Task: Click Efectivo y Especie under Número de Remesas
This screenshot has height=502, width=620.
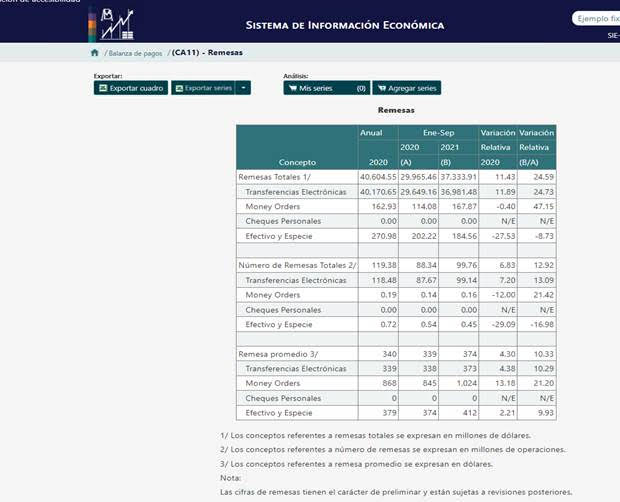Action: pos(279,325)
